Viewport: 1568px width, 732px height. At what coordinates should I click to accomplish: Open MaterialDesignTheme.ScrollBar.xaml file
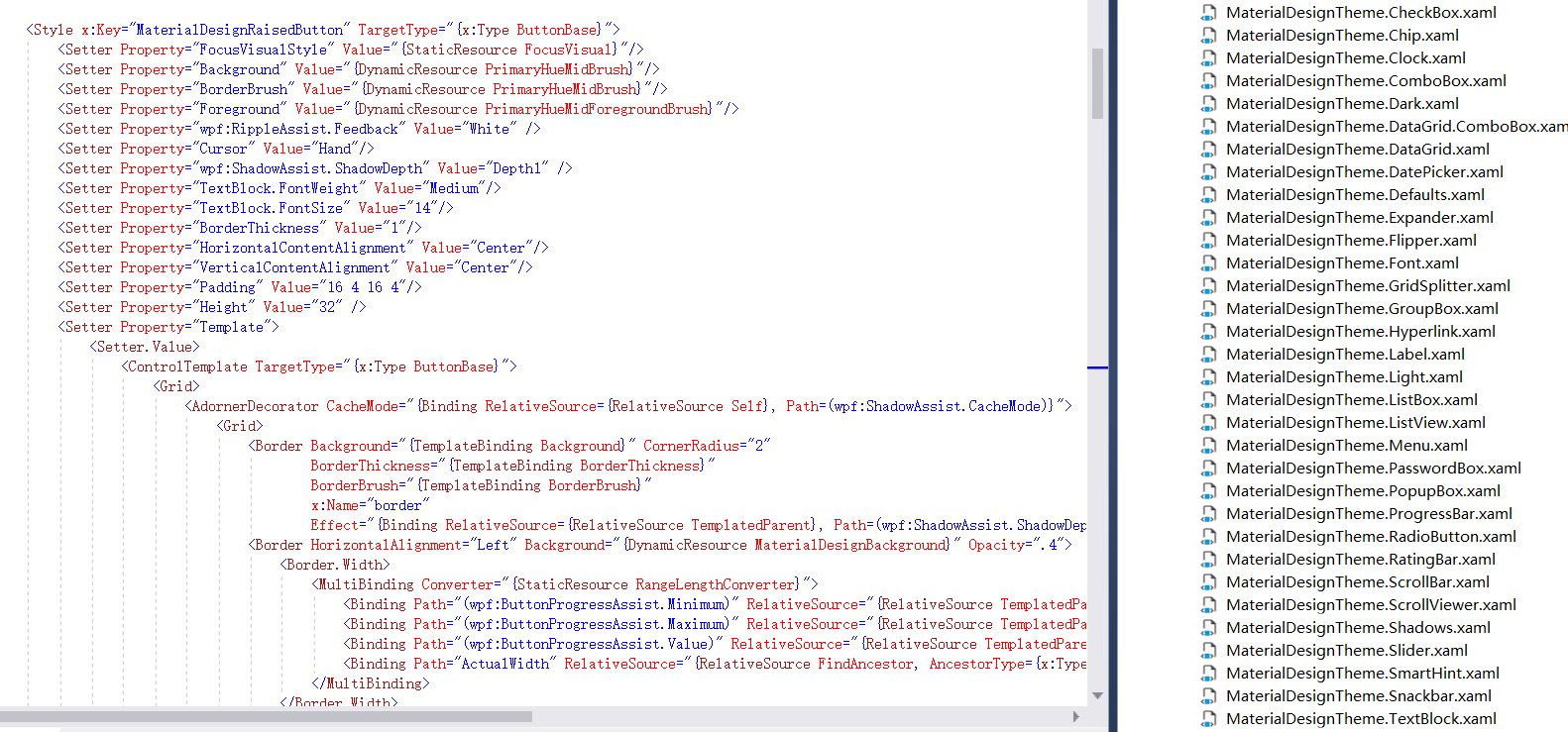coord(1358,582)
